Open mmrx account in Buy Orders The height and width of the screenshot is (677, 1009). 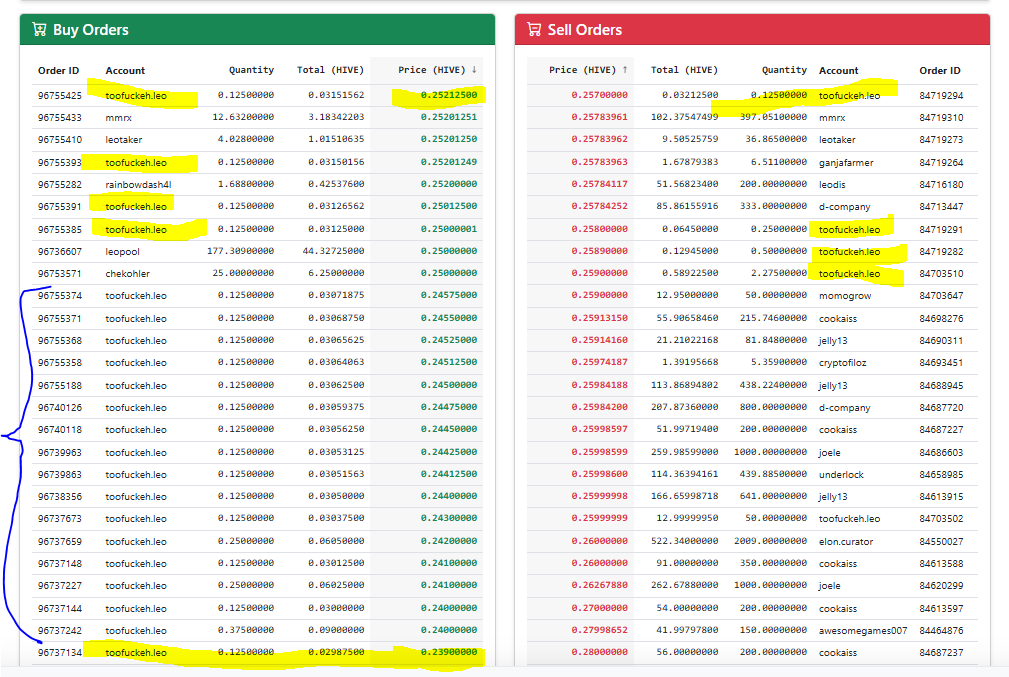click(x=118, y=118)
